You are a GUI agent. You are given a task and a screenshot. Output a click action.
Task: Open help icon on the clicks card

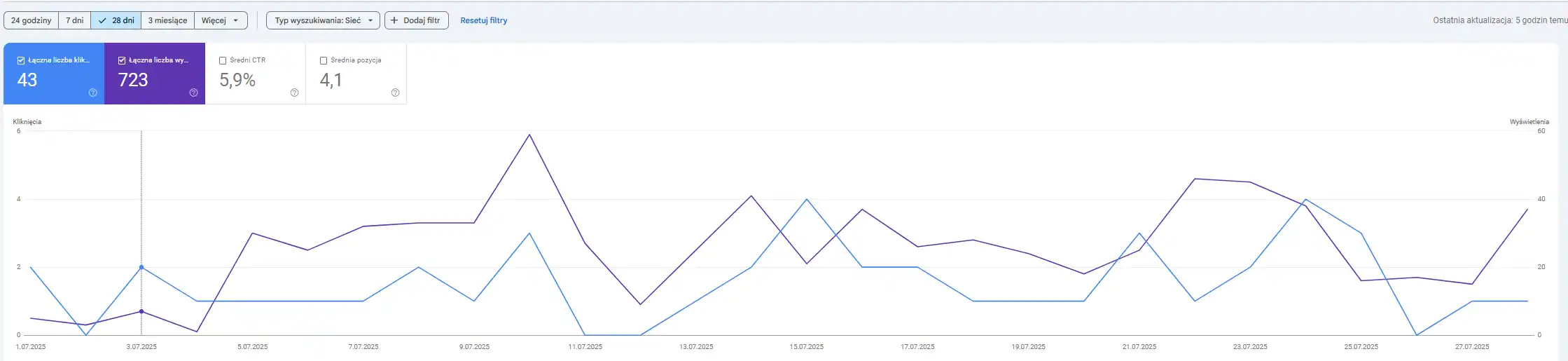(x=93, y=93)
